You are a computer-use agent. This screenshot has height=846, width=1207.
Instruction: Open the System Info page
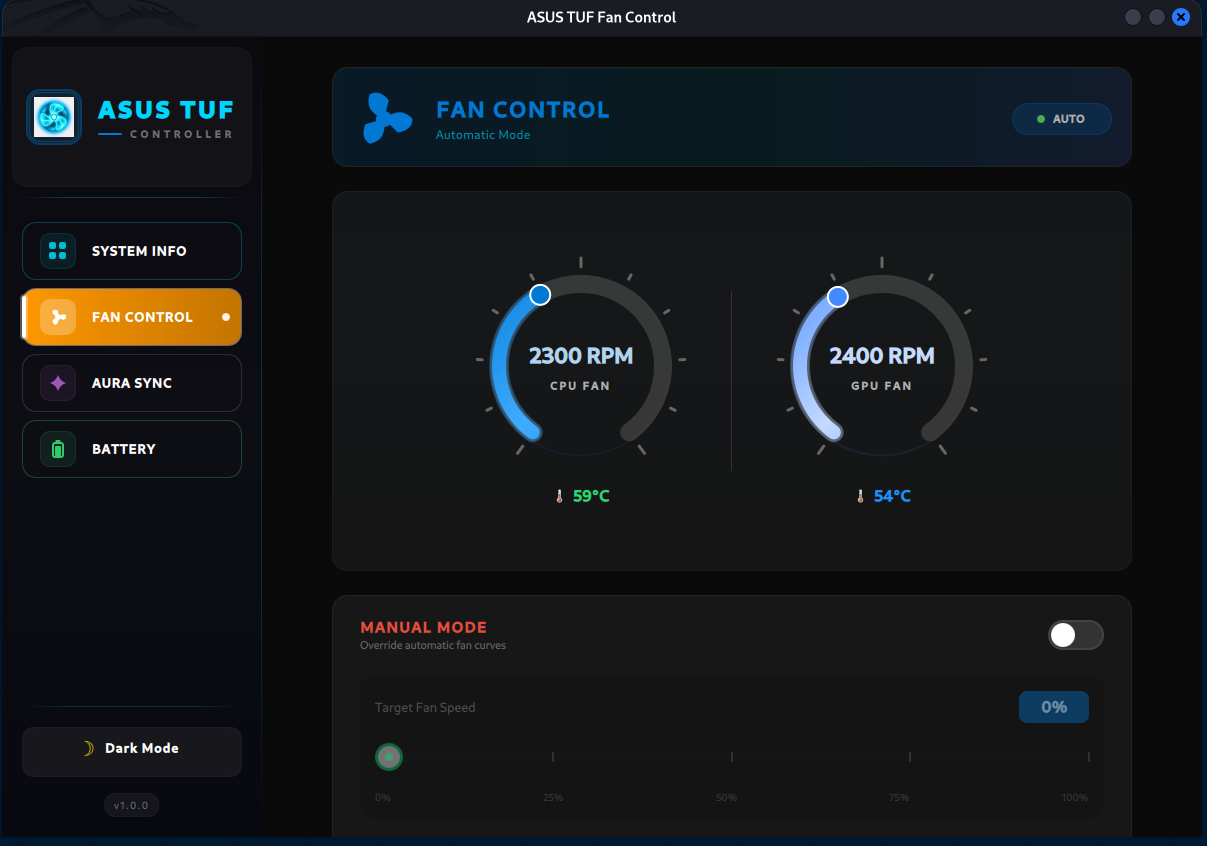[132, 251]
